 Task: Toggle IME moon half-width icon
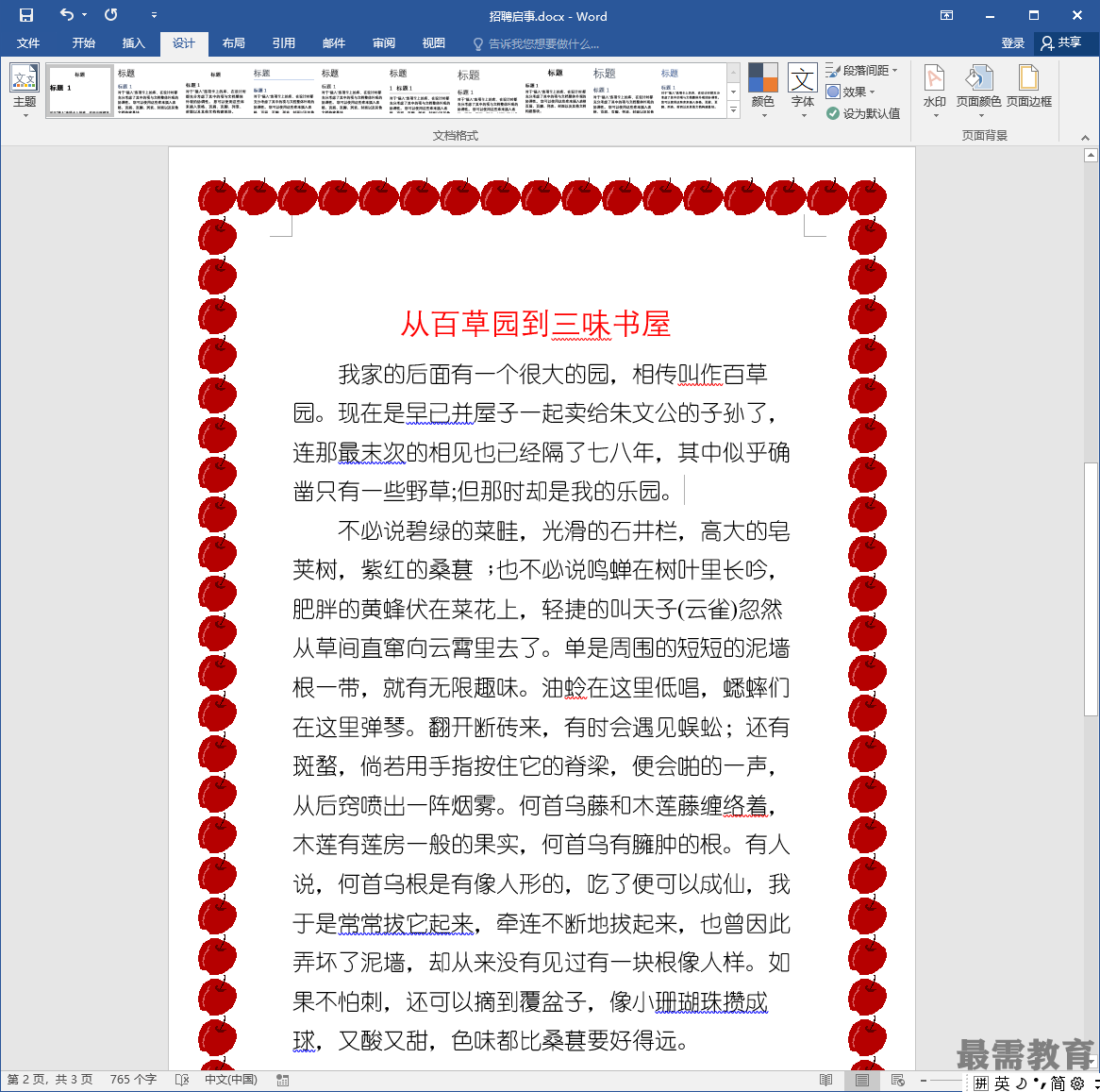[1022, 1084]
